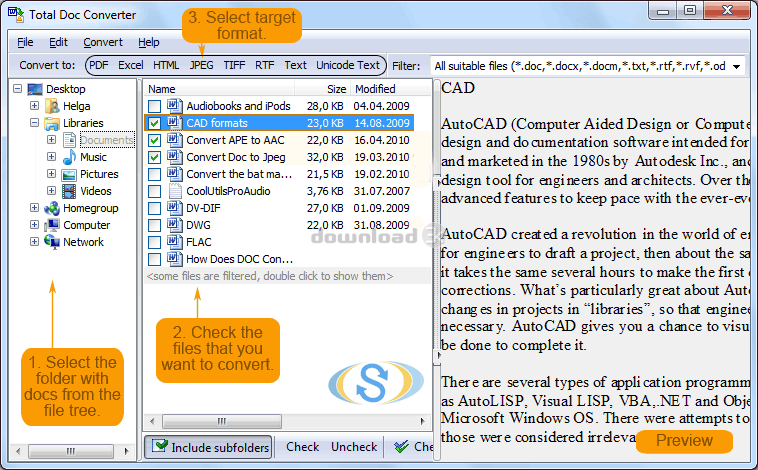Sort files by Size column header
This screenshot has width=758, height=470.
tap(323, 89)
